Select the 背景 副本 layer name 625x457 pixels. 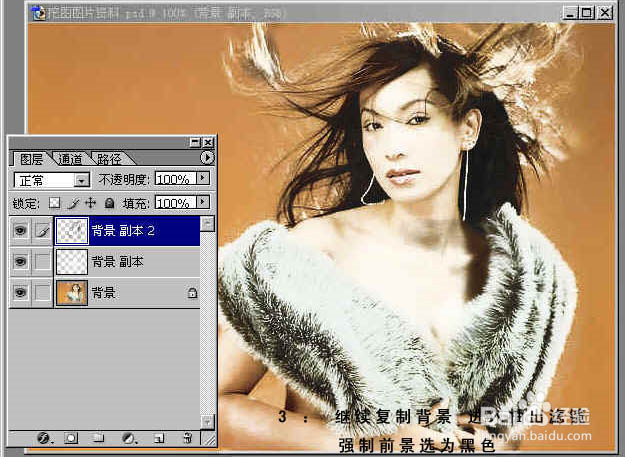117,262
